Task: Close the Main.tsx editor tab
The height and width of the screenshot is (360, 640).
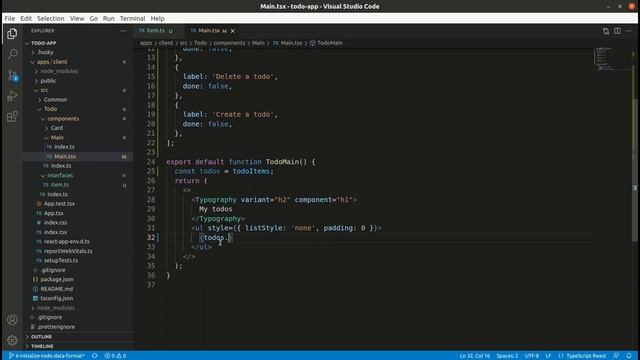Action: point(233,31)
